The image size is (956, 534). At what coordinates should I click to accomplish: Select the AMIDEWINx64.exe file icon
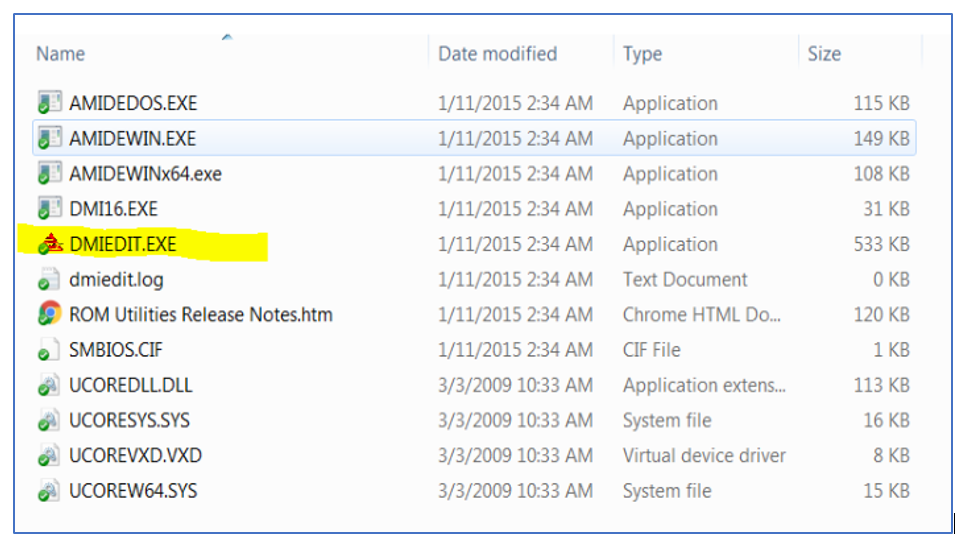coord(49,173)
